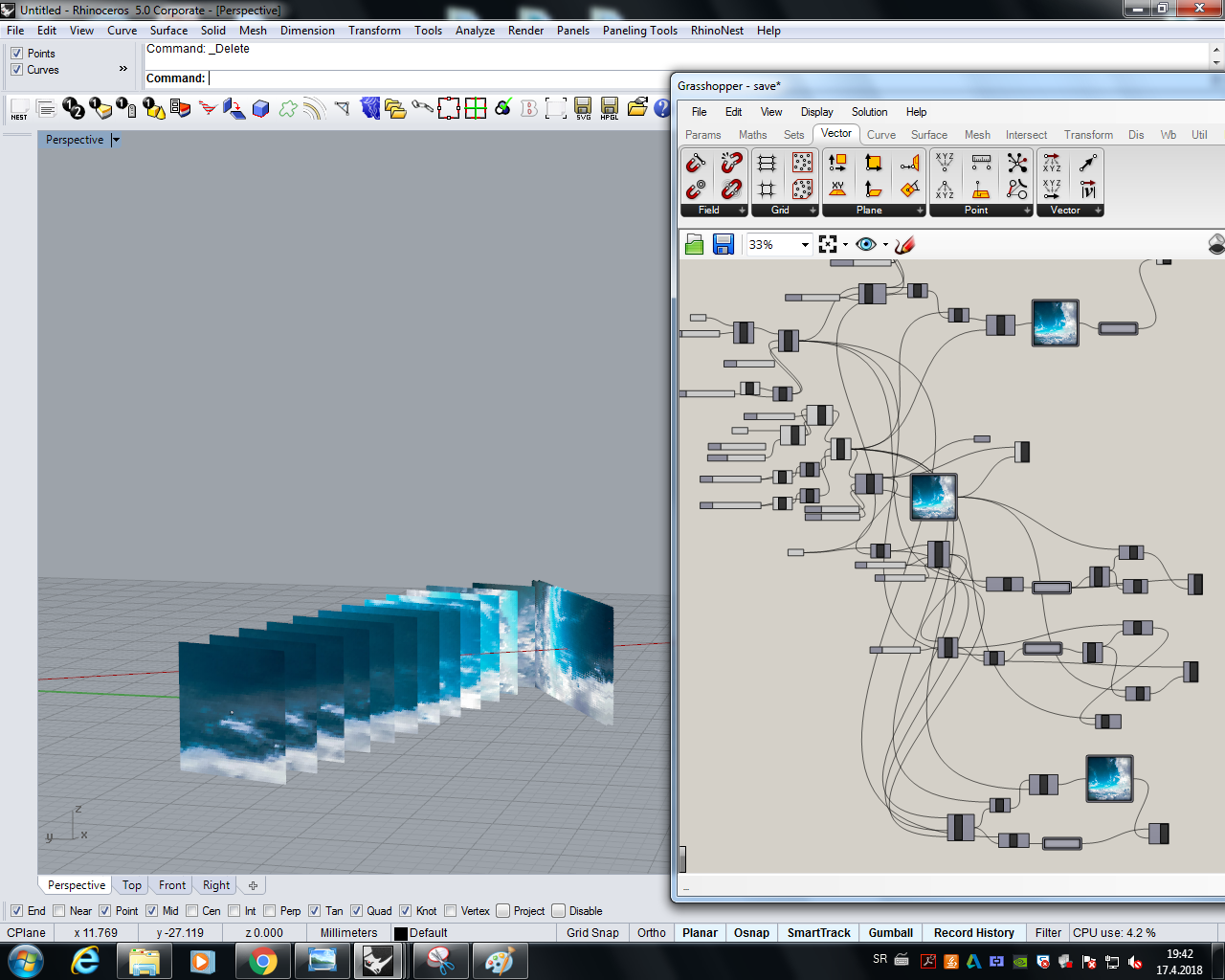Viewport: 1225px width, 980px height.
Task: Expand the Field component group
Action: click(x=742, y=211)
